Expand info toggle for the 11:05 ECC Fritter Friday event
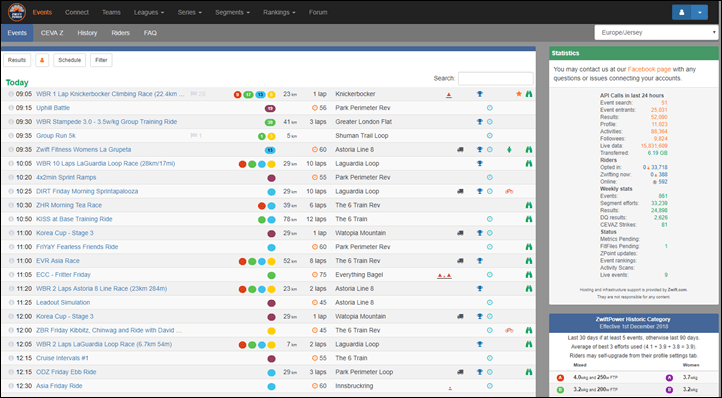The width and height of the screenshot is (722, 398). [11, 275]
